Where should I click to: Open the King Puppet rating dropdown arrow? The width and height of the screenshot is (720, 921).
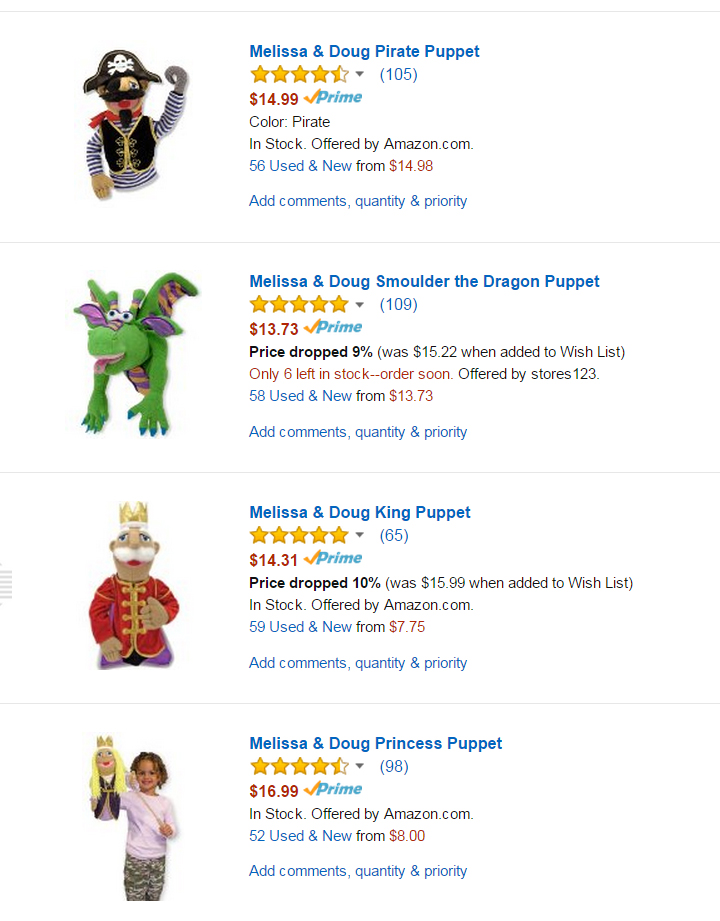coord(360,536)
